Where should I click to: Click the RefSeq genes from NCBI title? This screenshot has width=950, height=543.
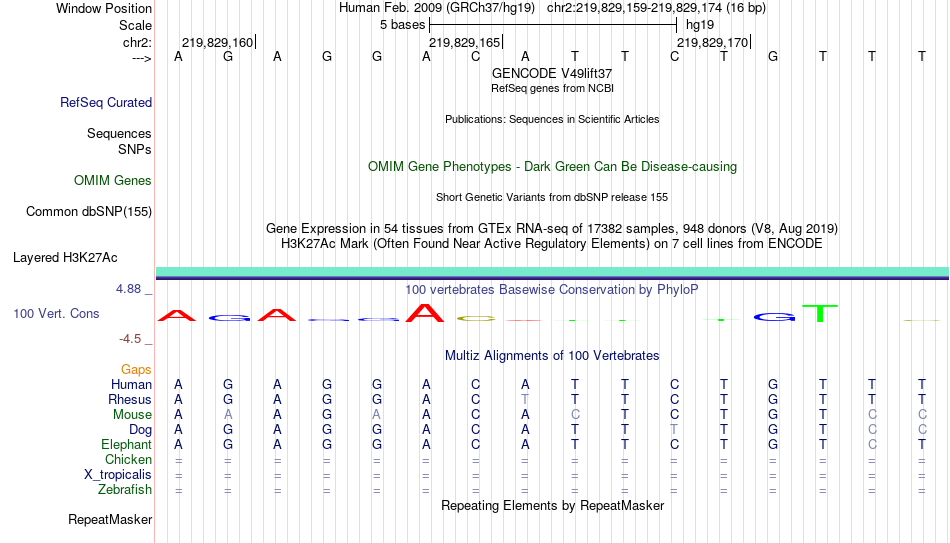[553, 88]
